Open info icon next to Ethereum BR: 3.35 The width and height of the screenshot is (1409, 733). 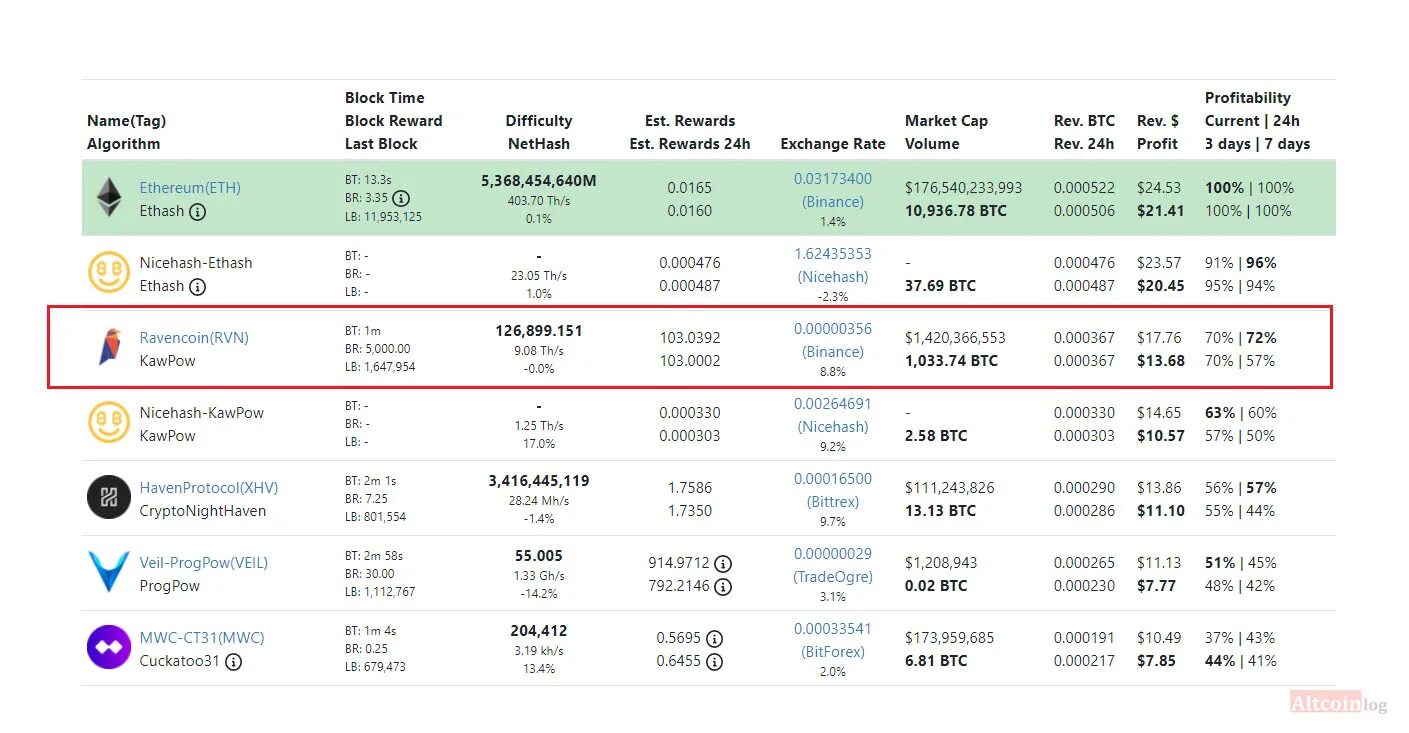[x=401, y=198]
